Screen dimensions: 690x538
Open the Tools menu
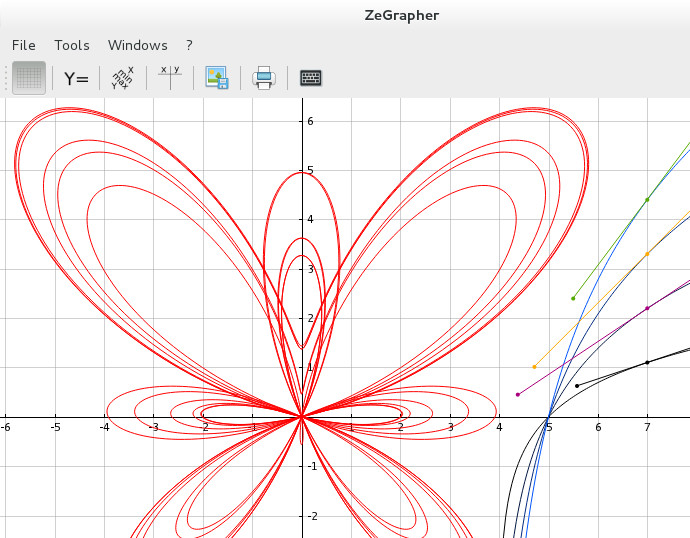(x=72, y=45)
